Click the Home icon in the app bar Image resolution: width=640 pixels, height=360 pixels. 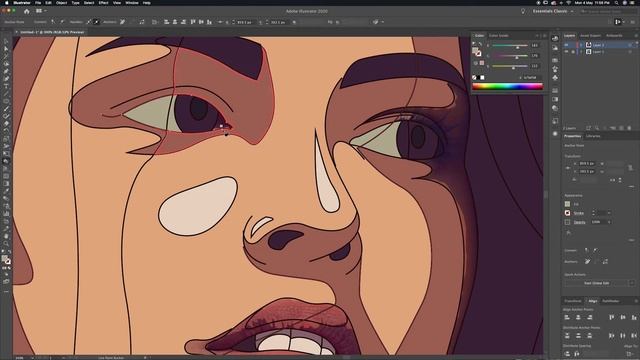pyautogui.click(x=27, y=11)
